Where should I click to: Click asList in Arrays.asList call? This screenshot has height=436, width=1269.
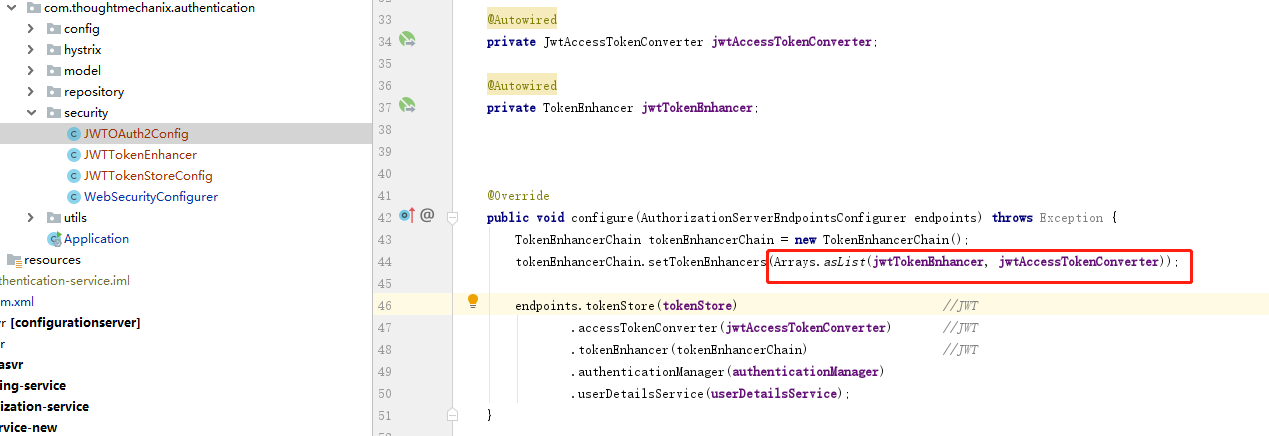[845, 262]
